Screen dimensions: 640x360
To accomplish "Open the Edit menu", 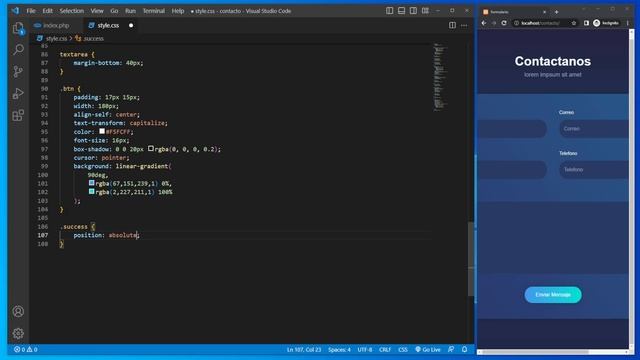I will [47, 11].
